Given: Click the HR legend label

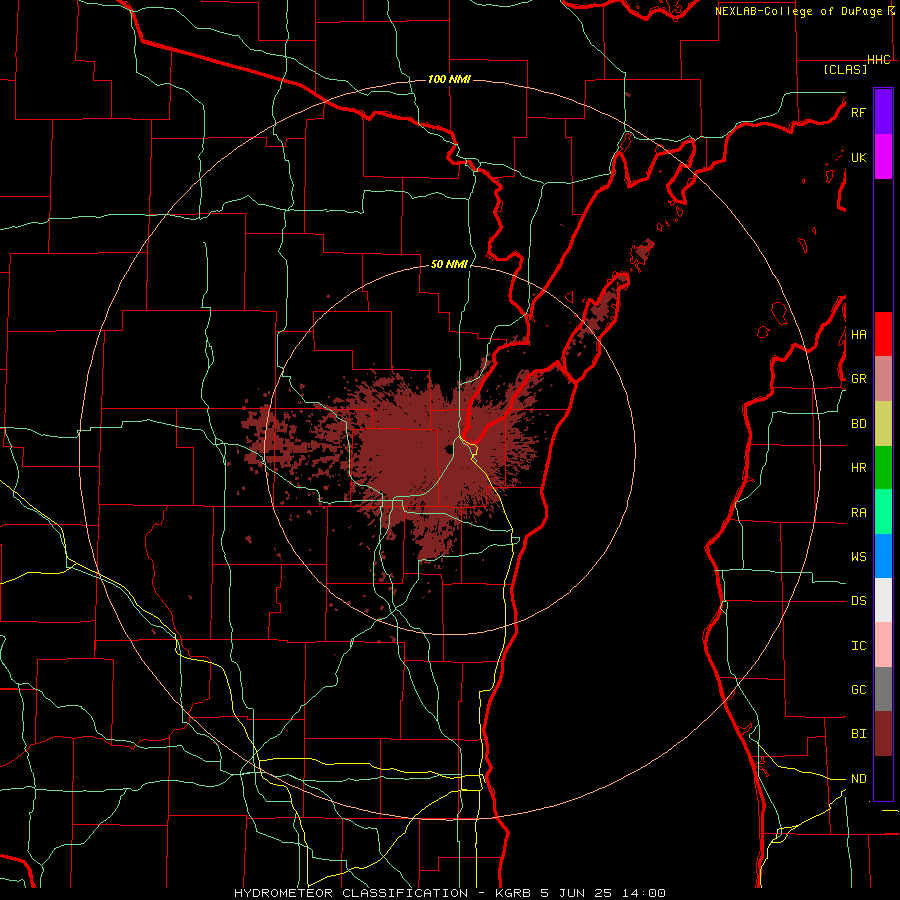Looking at the screenshot, I should tap(858, 468).
